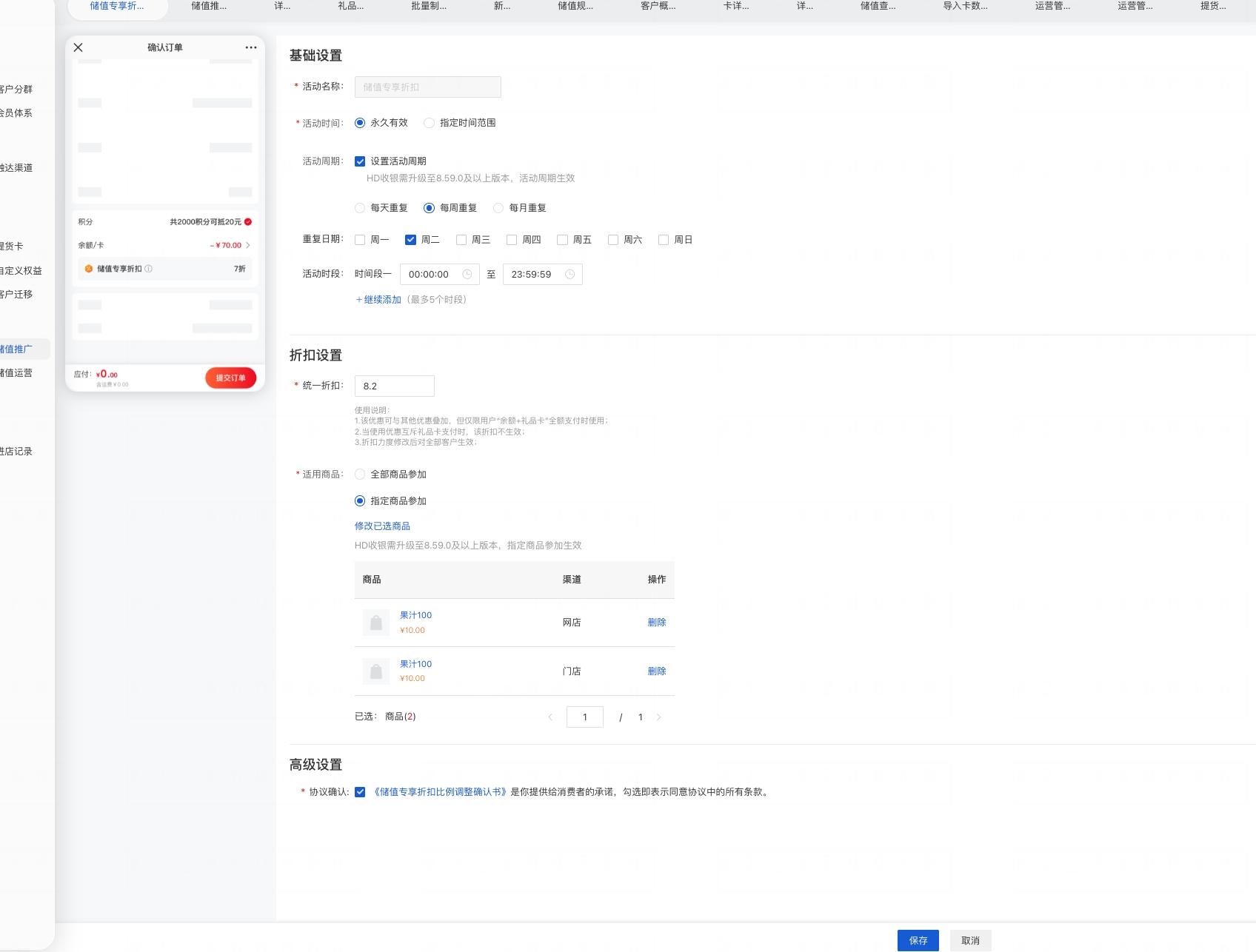Check the 周一 checkbox
This screenshot has width=1256, height=952.
(x=360, y=240)
